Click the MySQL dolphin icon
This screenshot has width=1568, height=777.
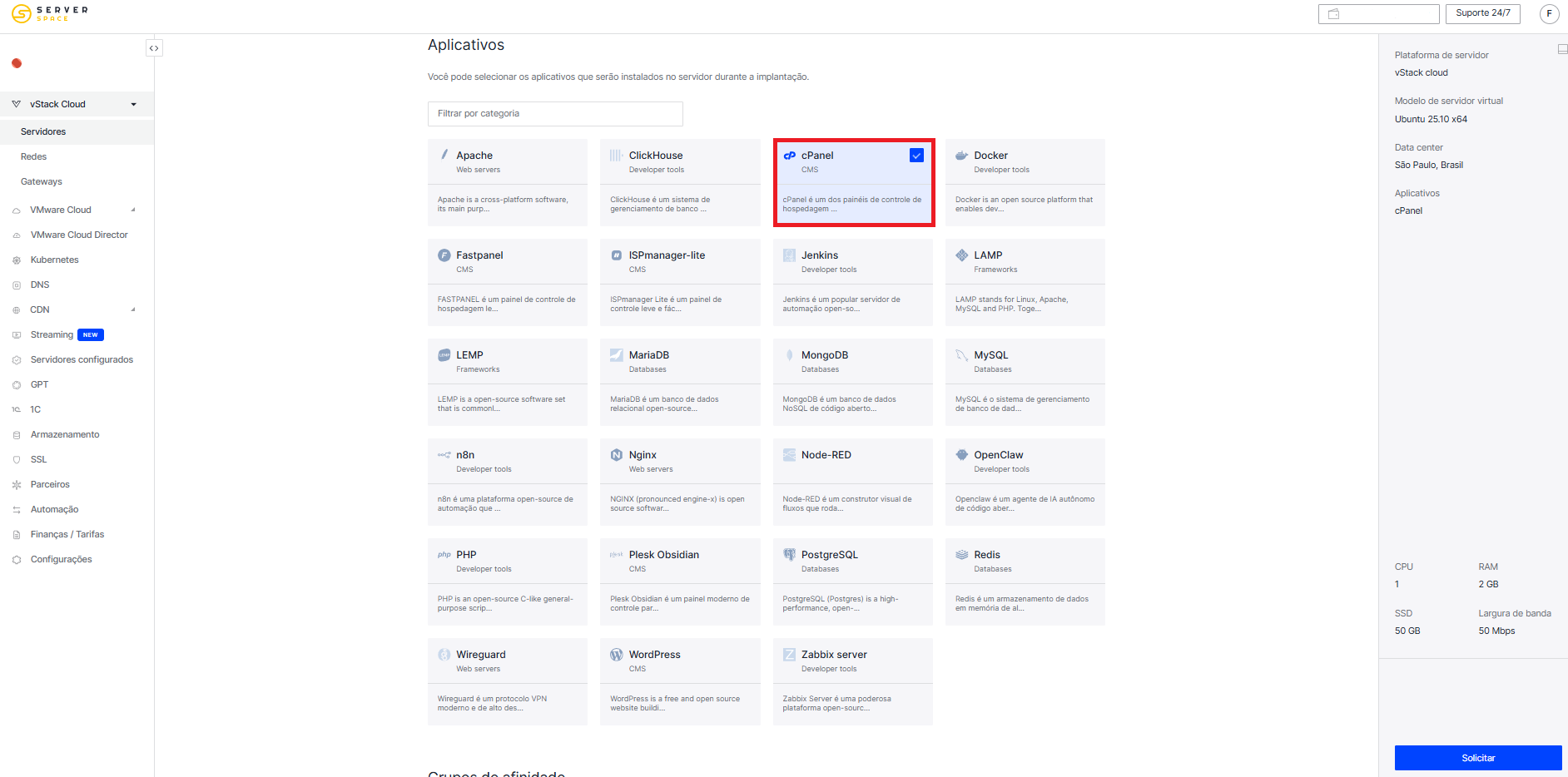[x=962, y=354]
